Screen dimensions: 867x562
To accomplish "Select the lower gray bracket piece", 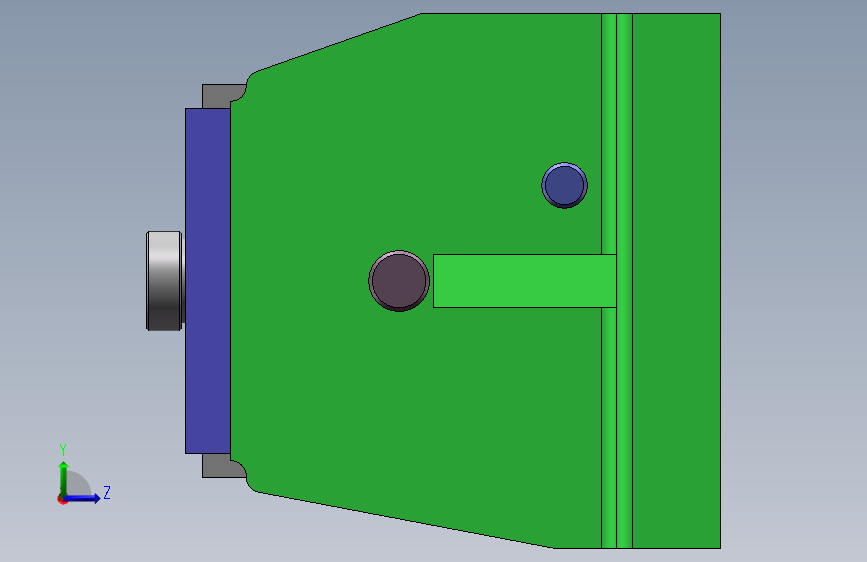I will point(220,466).
